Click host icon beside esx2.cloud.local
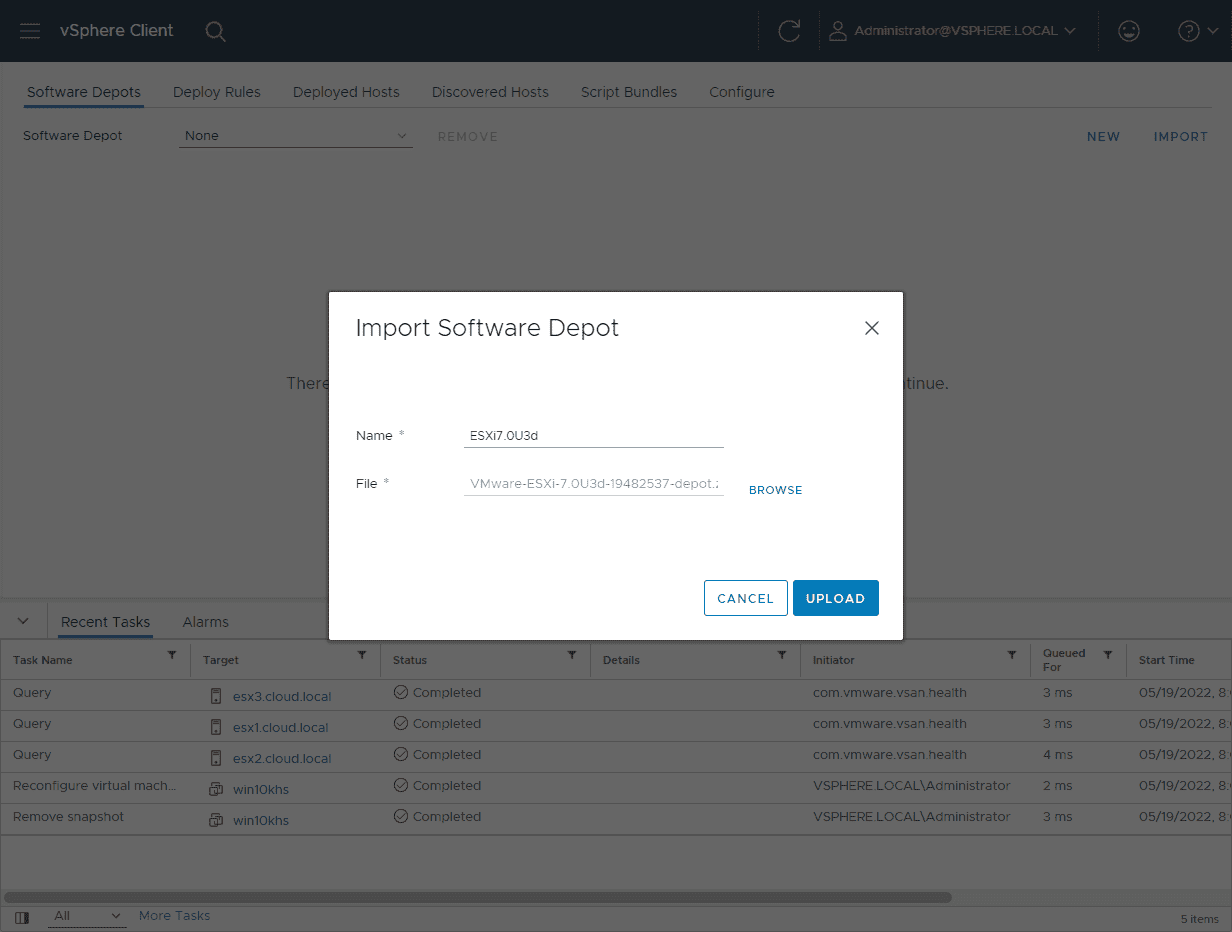The height and width of the screenshot is (932, 1232). [215, 758]
